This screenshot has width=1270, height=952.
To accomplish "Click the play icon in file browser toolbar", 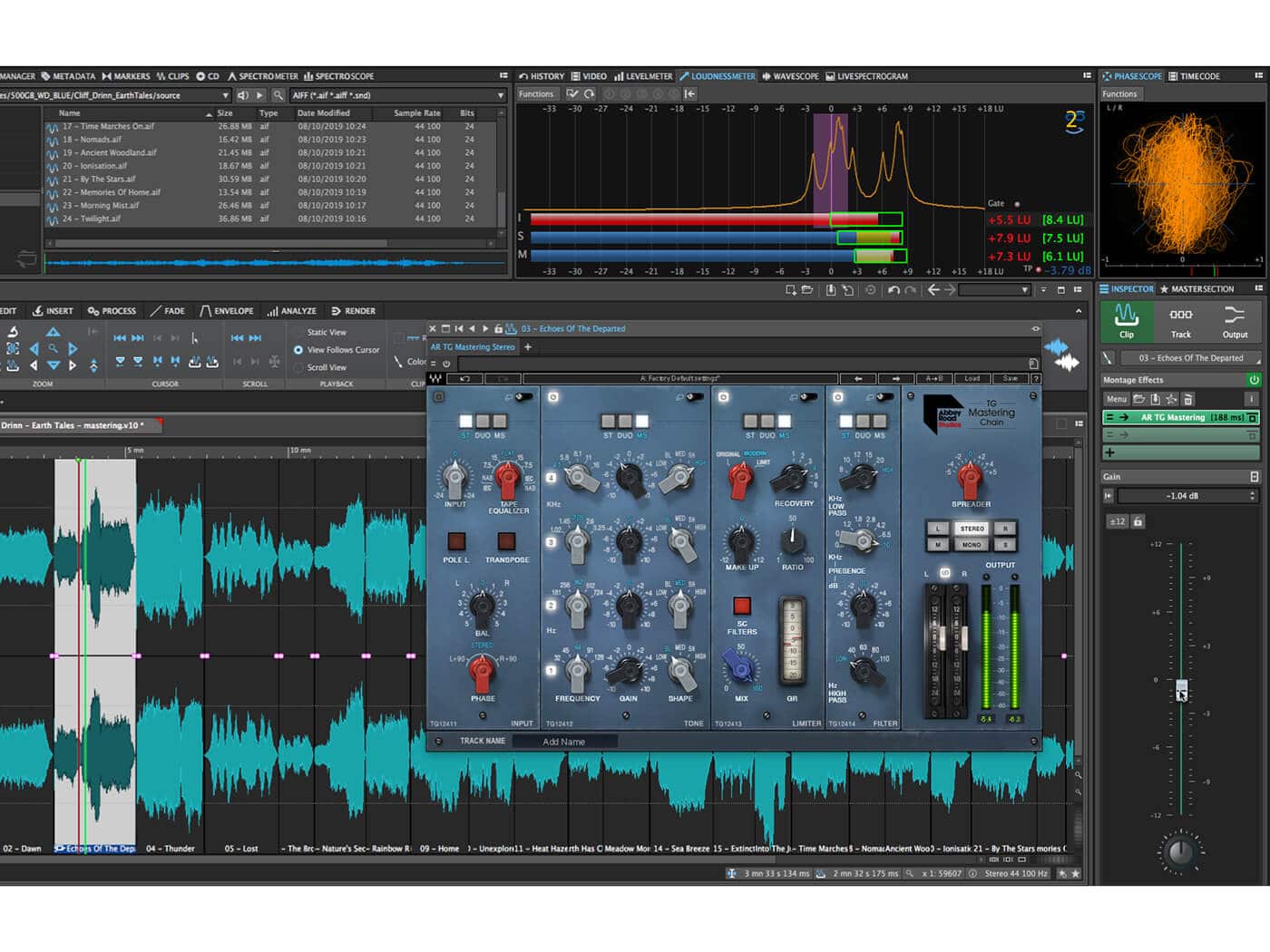I will [259, 95].
